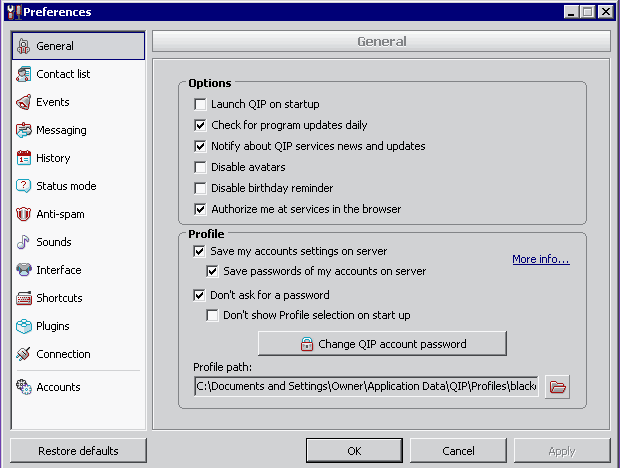Click the Plugins cube icon
The image size is (620, 468).
coord(24,326)
